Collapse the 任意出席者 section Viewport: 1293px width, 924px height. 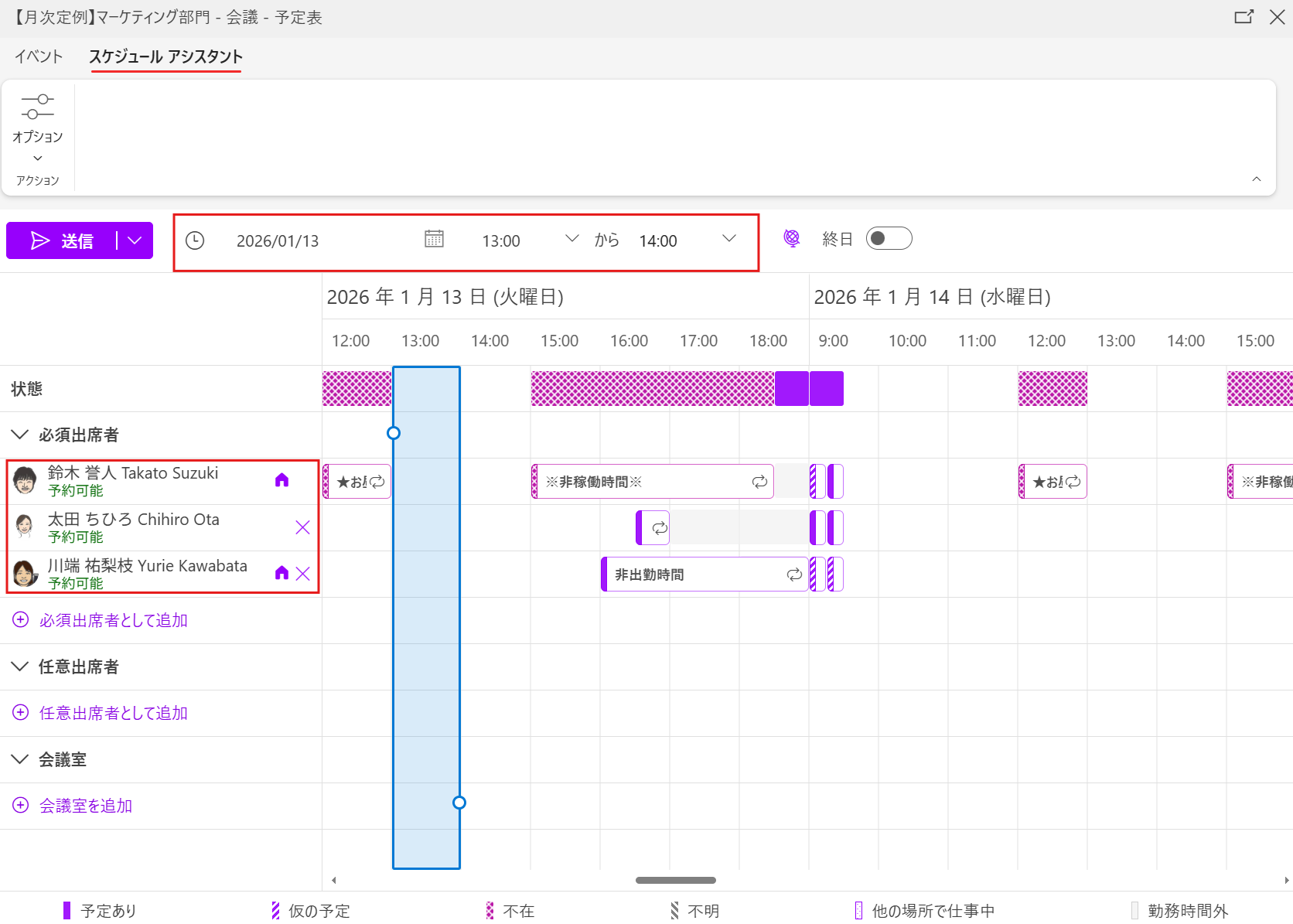pos(20,667)
